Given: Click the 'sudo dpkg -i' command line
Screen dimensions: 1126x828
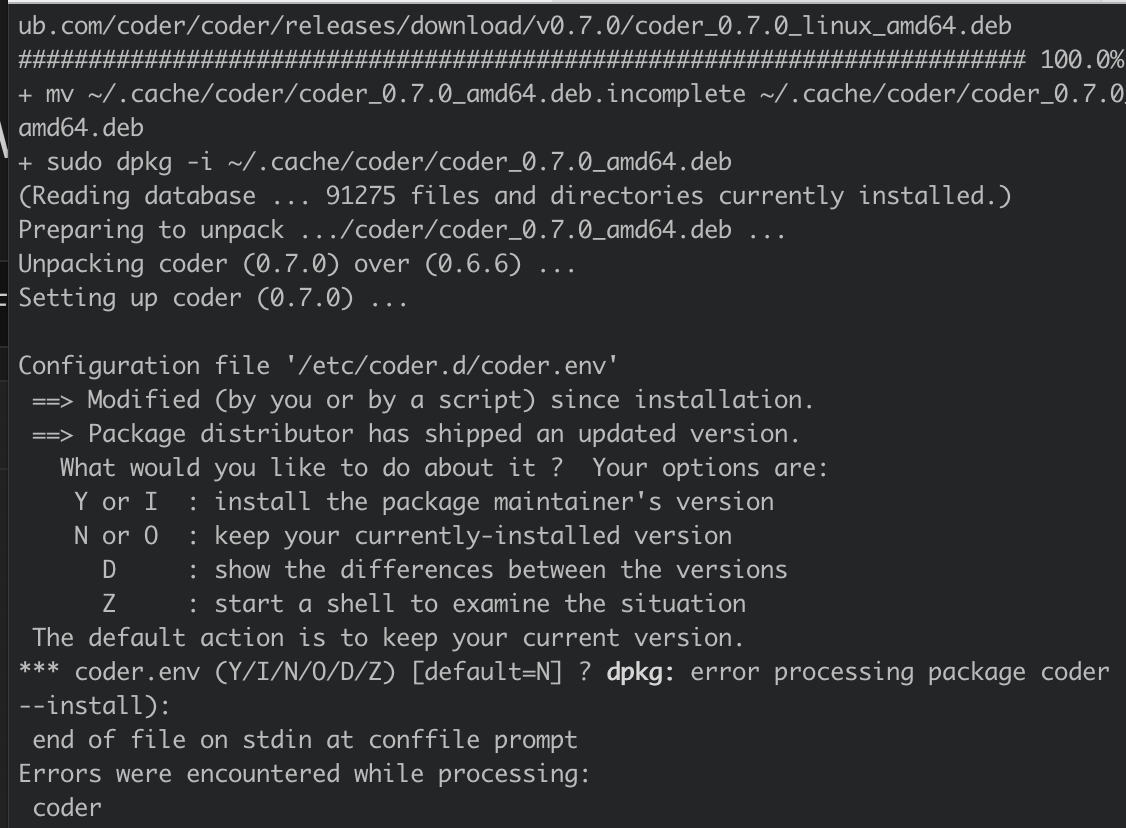Looking at the screenshot, I should (x=375, y=162).
